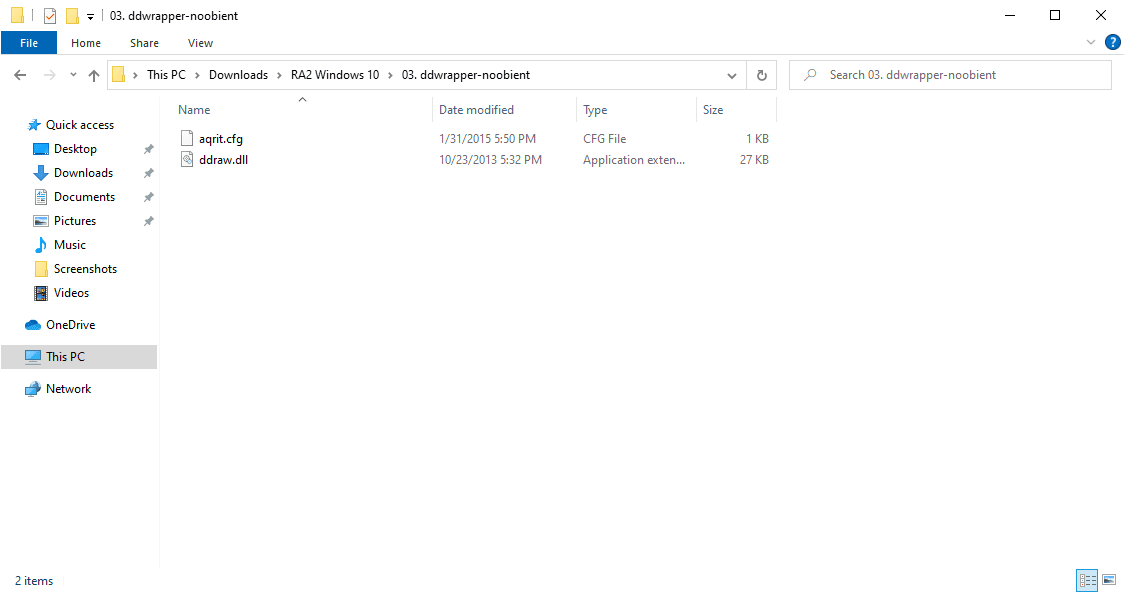The height and width of the screenshot is (593, 1125).
Task: Sort files by Type column
Action: click(595, 110)
